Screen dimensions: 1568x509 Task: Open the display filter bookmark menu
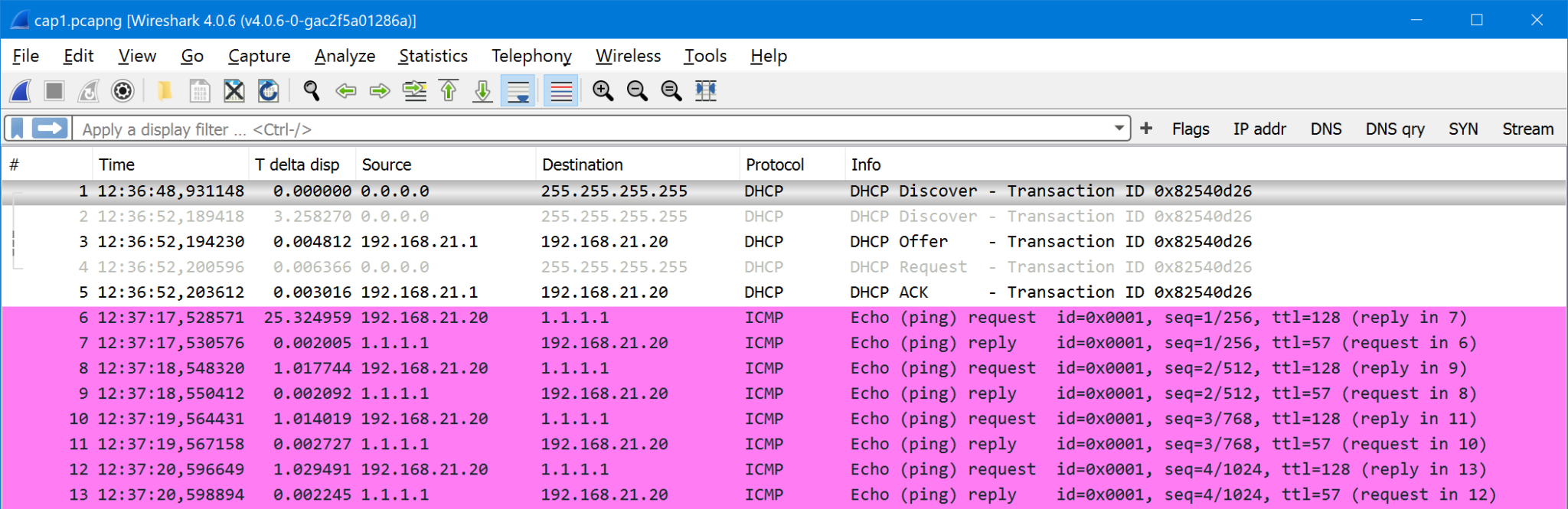tap(18, 129)
